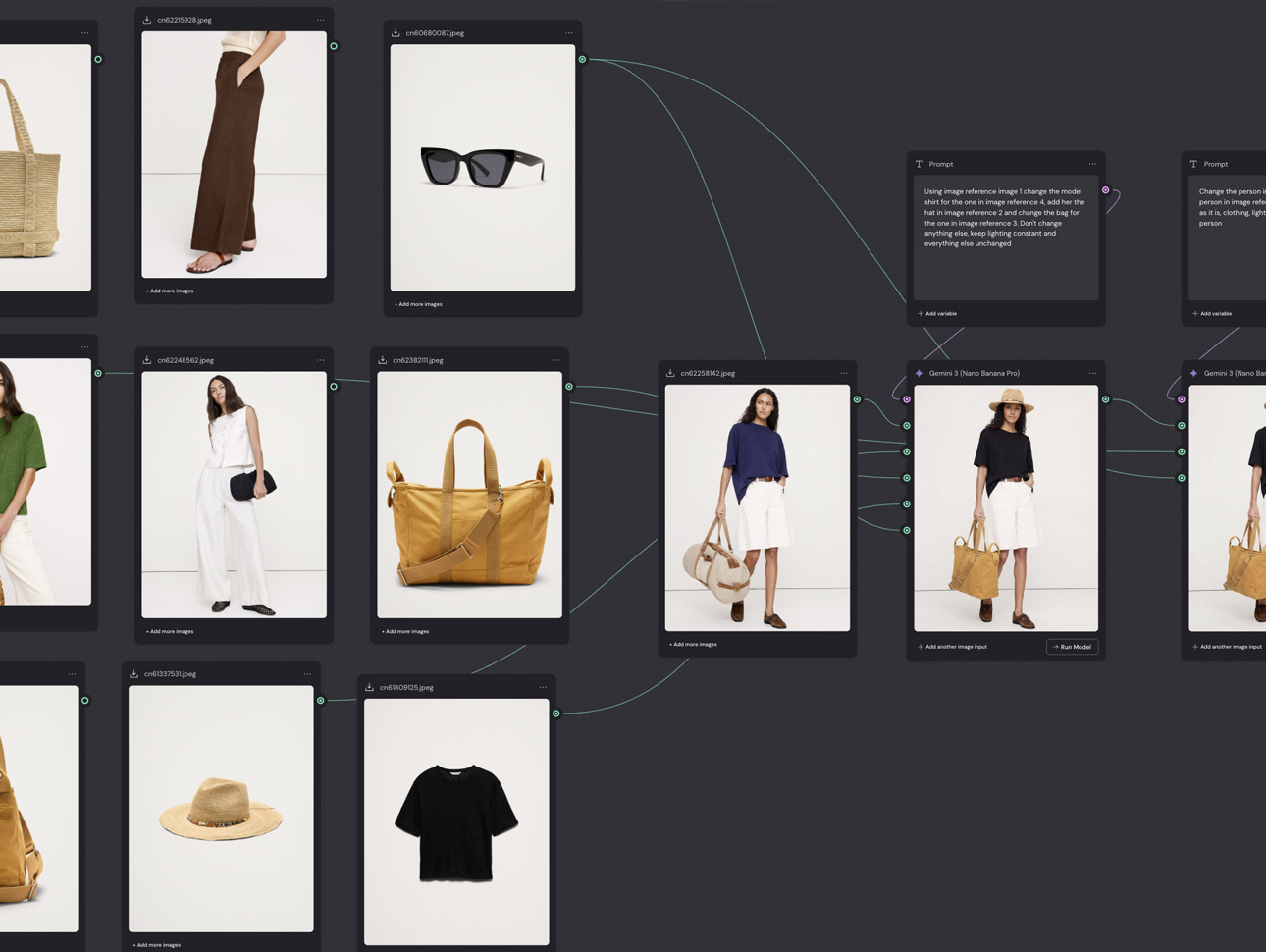
Task: Add another image input to Gemini 3 (Nano Banana Pro) node
Action: point(953,647)
